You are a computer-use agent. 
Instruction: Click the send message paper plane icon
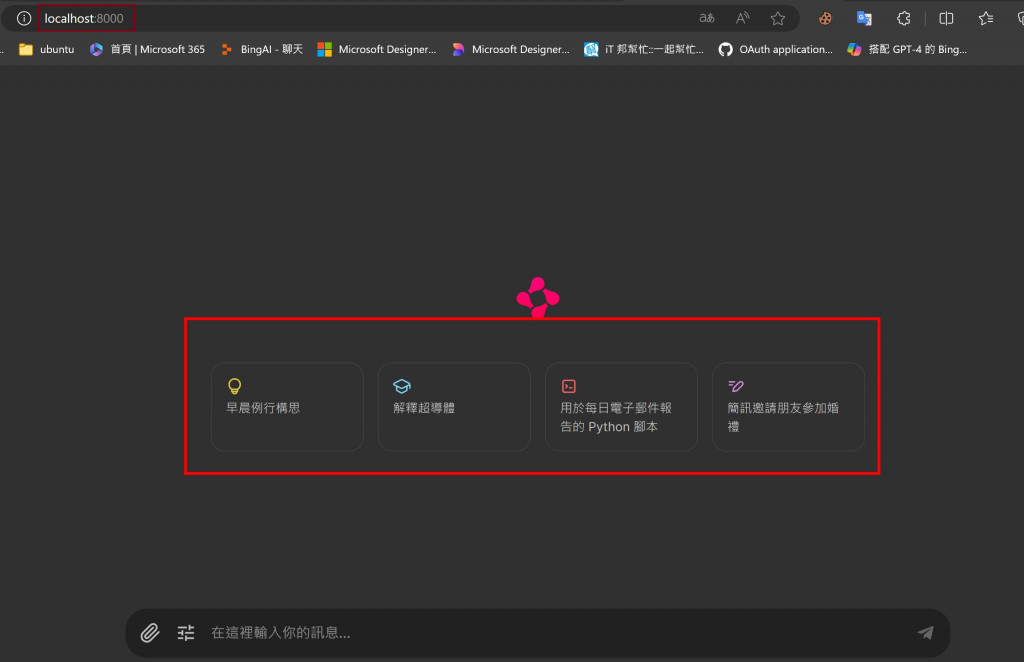(925, 633)
